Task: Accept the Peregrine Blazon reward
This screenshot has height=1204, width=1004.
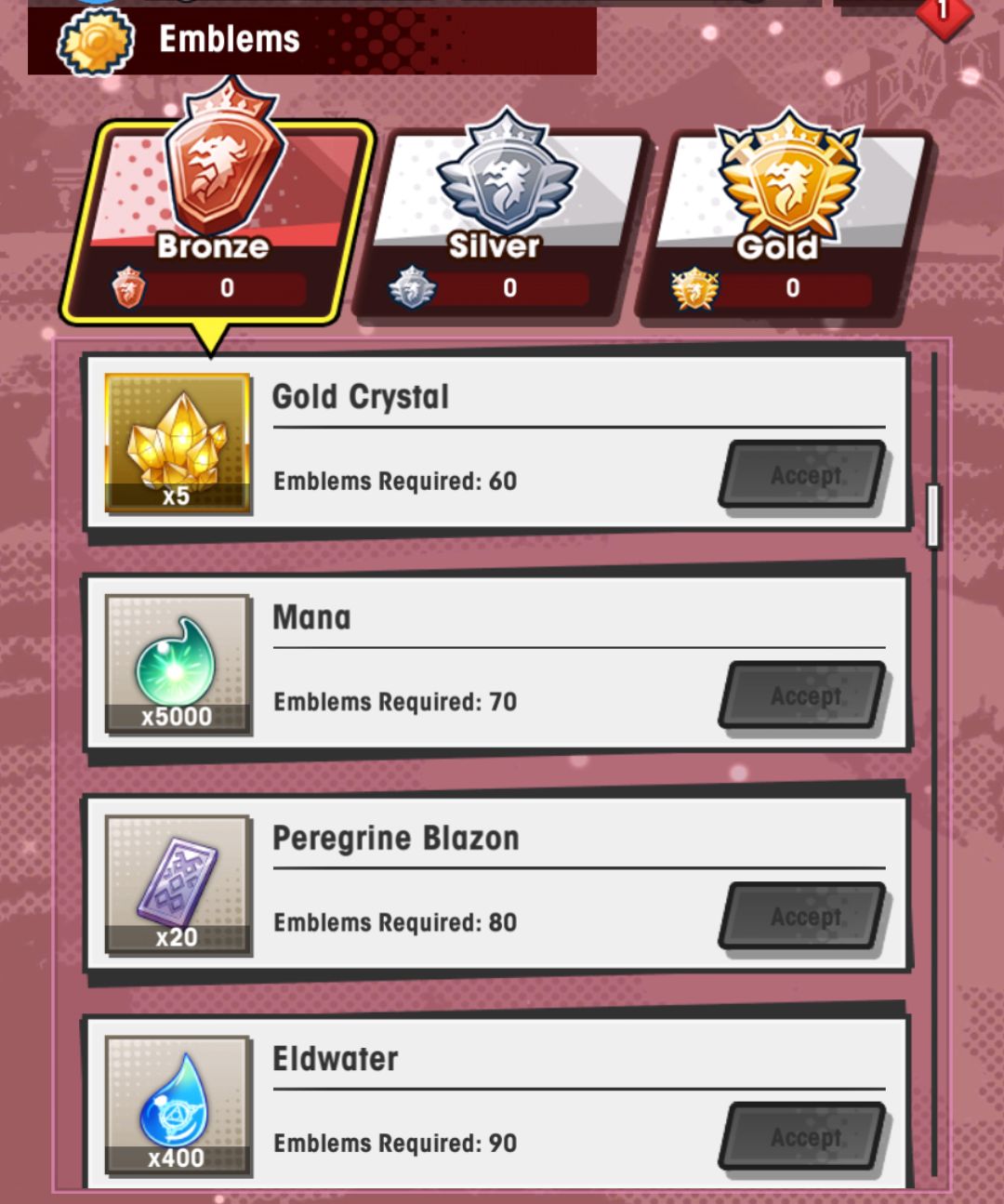Action: [x=803, y=917]
